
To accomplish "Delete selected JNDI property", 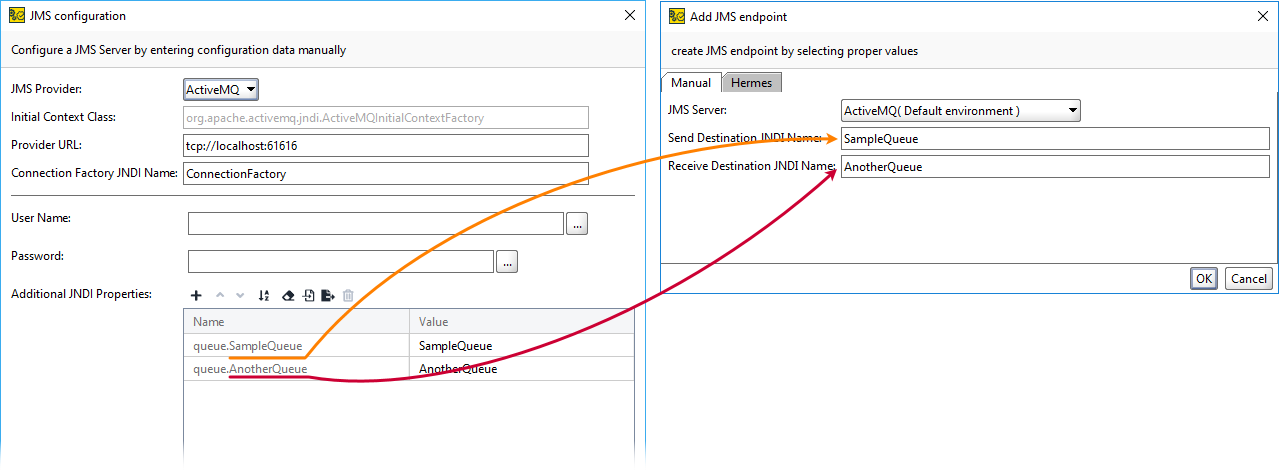I will click(348, 295).
